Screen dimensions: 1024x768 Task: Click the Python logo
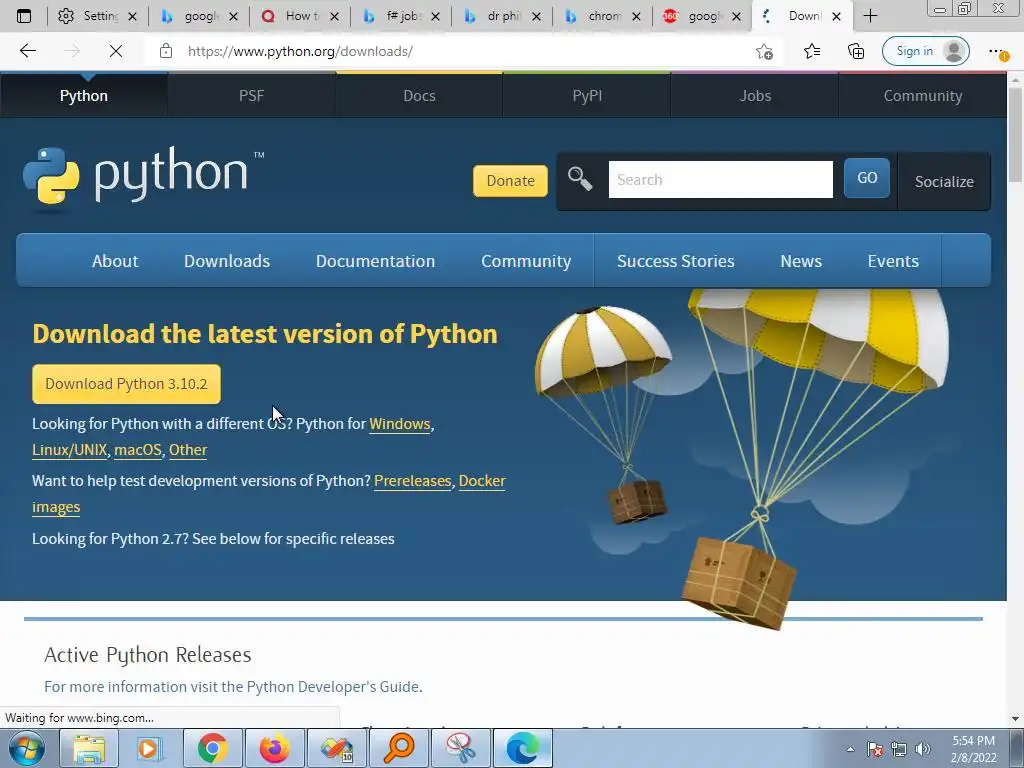tap(143, 176)
